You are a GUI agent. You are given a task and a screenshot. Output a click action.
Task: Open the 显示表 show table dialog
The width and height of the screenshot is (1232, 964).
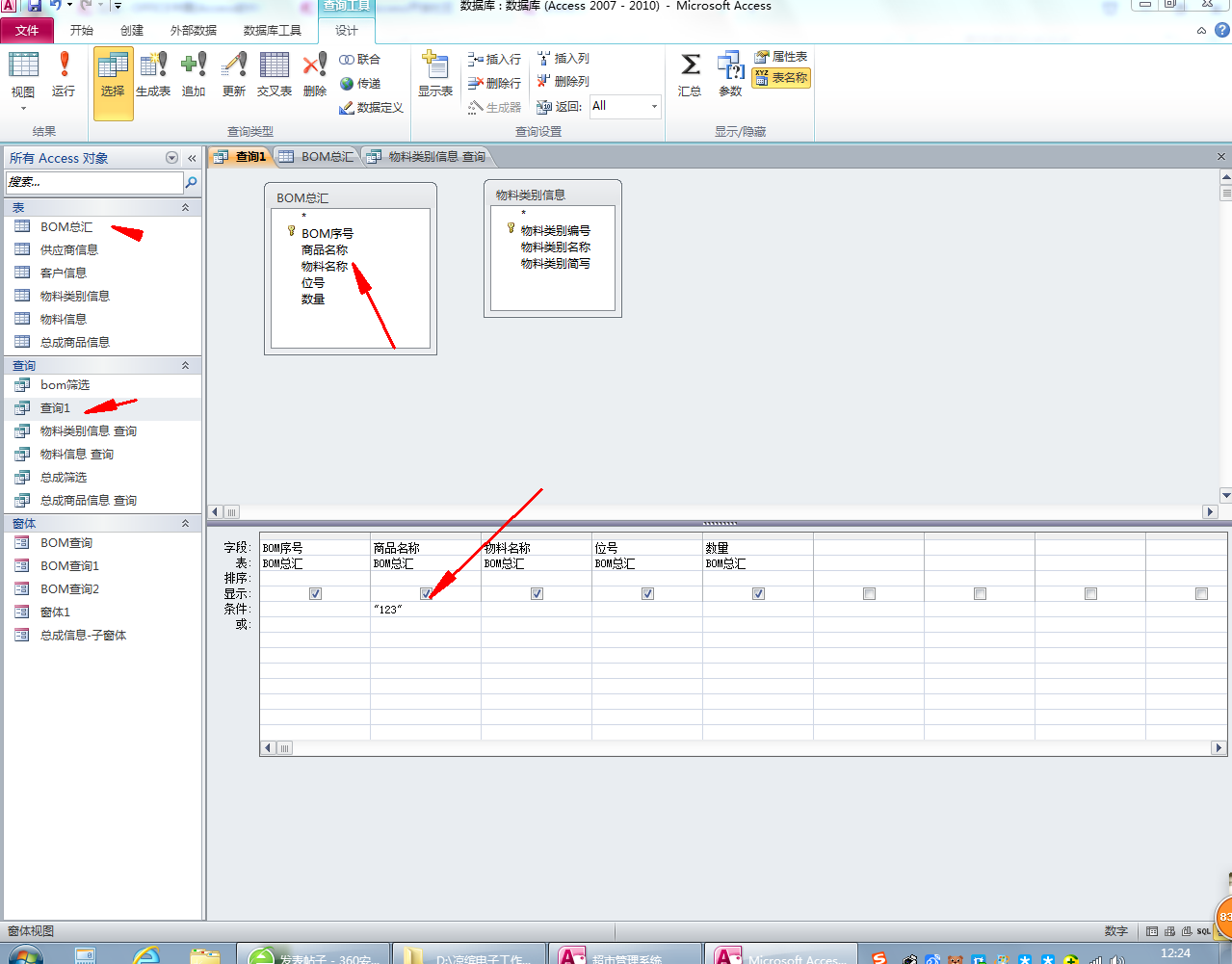(435, 75)
